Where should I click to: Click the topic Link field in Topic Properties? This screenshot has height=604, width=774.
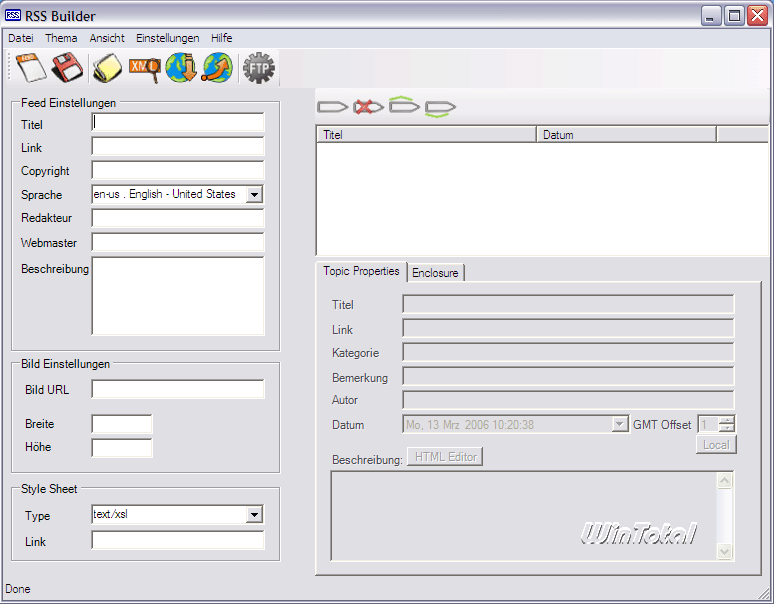pyautogui.click(x=568, y=328)
